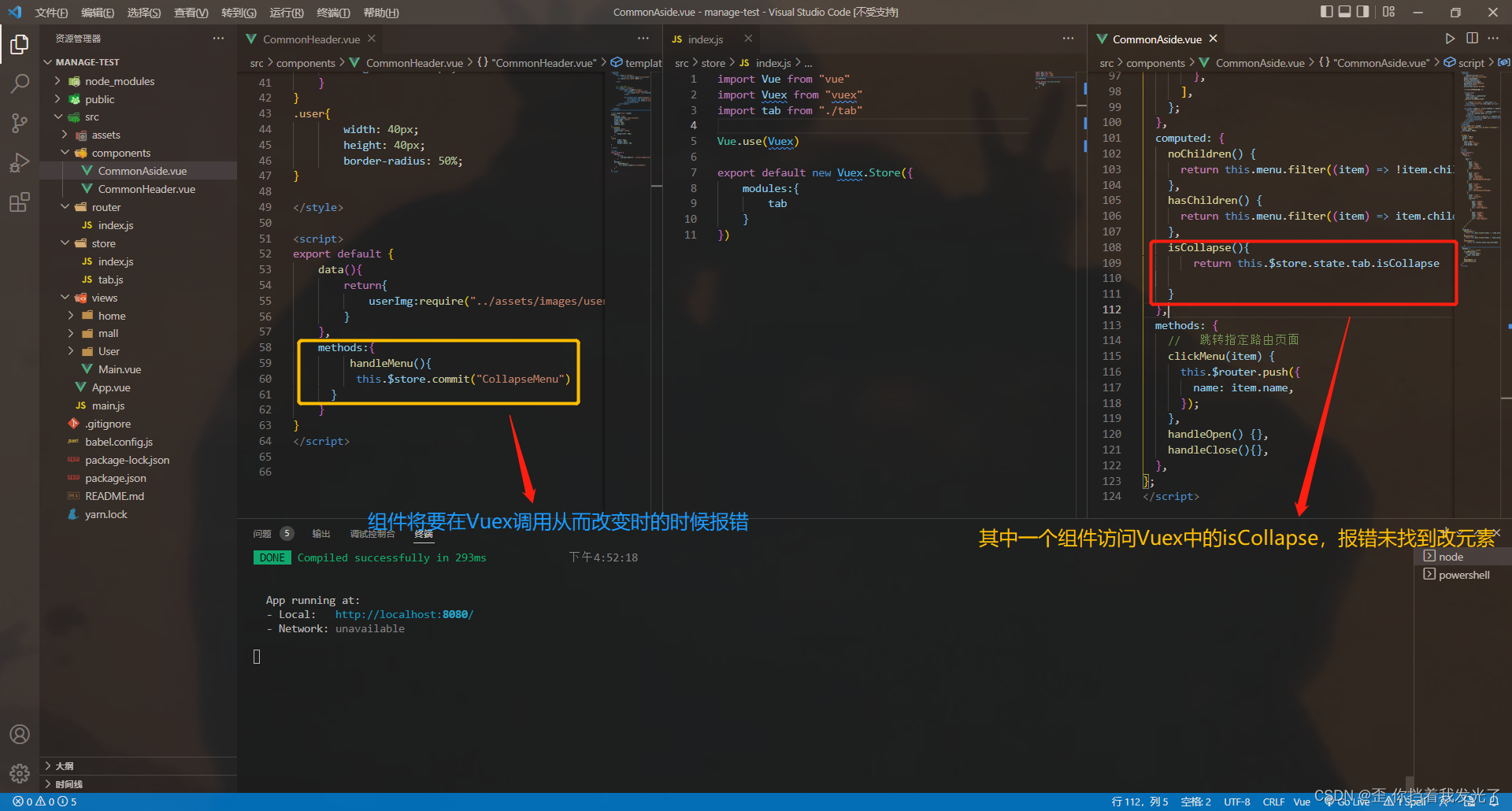Open the Search view in activity bar
This screenshot has height=811, width=1512.
[20, 83]
